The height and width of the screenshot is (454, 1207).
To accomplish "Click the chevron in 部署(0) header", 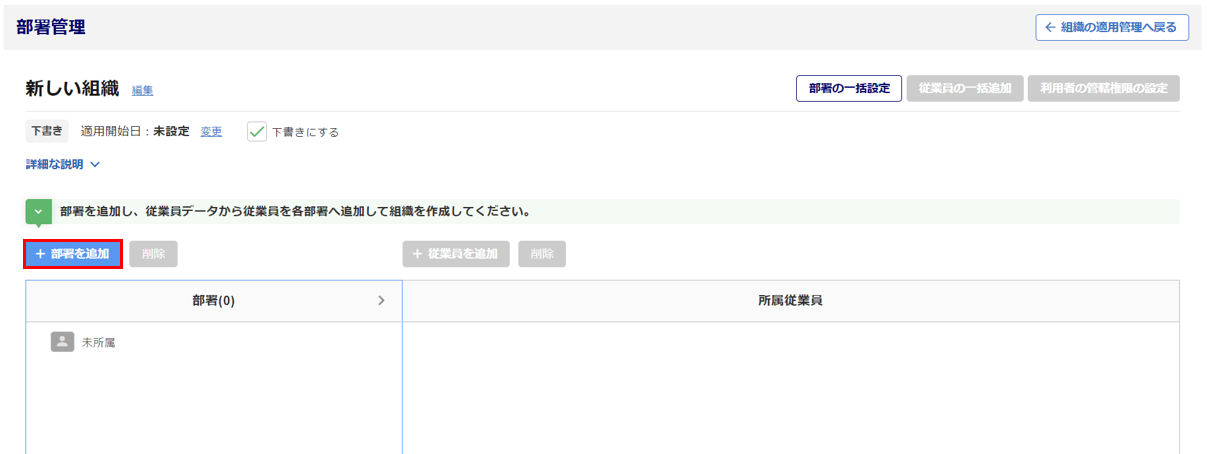I will (381, 300).
